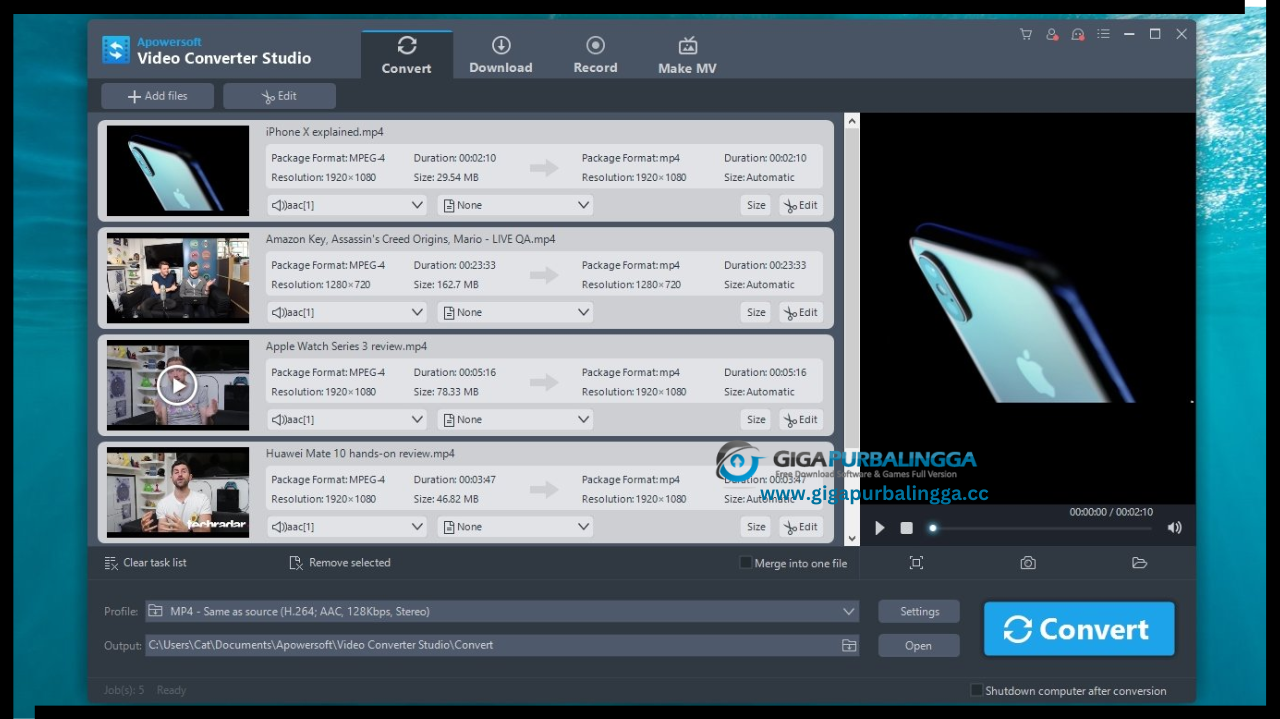
Task: Play the Apple Watch Series 3 review thumbnail
Action: 177,385
